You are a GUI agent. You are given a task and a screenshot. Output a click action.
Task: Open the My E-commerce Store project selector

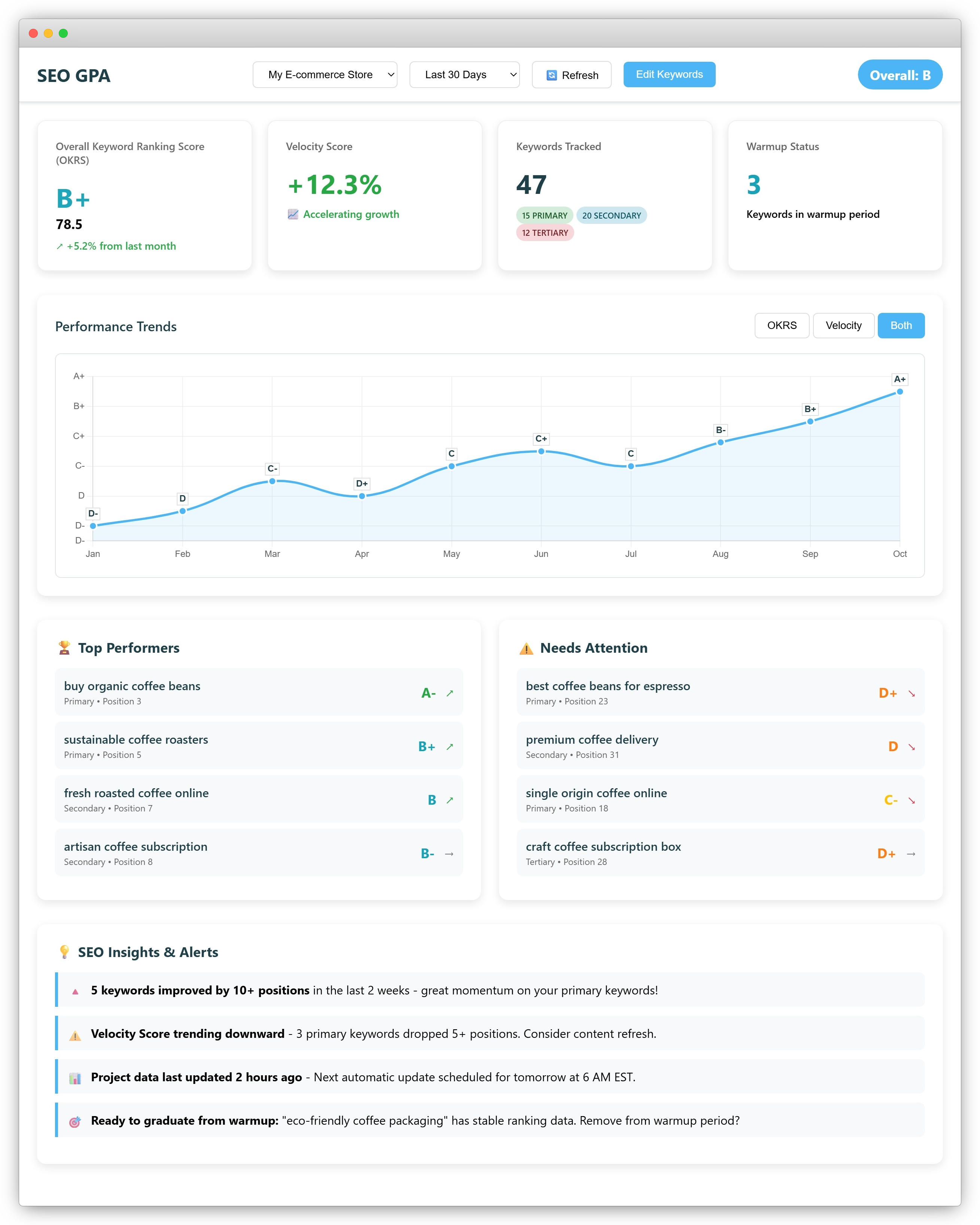coord(325,74)
